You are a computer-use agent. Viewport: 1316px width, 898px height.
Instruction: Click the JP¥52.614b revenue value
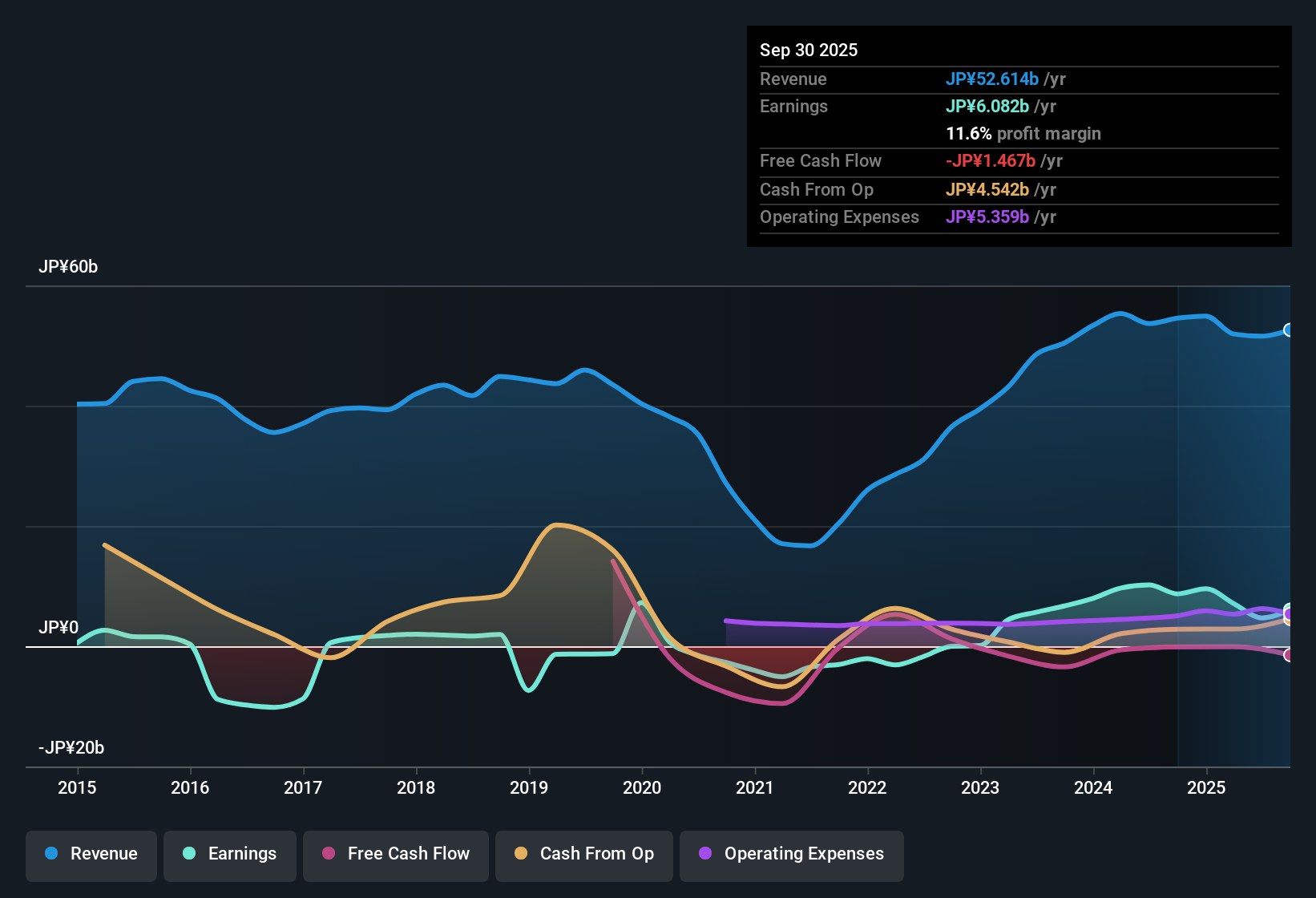[x=993, y=79]
